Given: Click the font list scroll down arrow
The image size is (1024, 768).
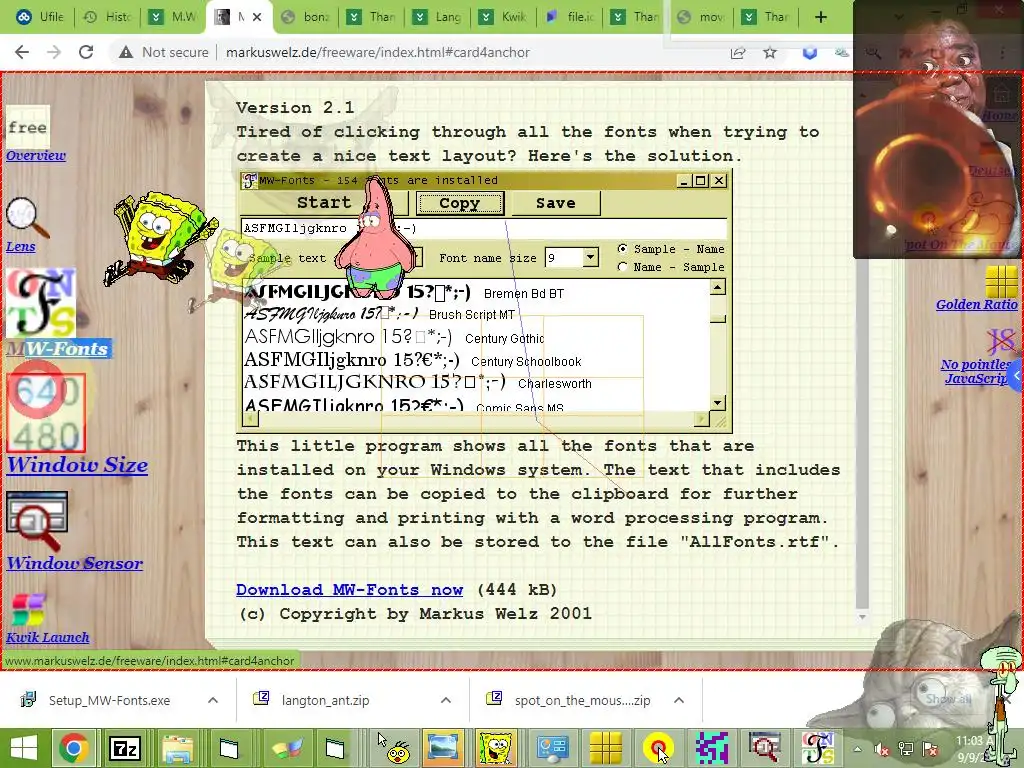Looking at the screenshot, I should point(718,403).
